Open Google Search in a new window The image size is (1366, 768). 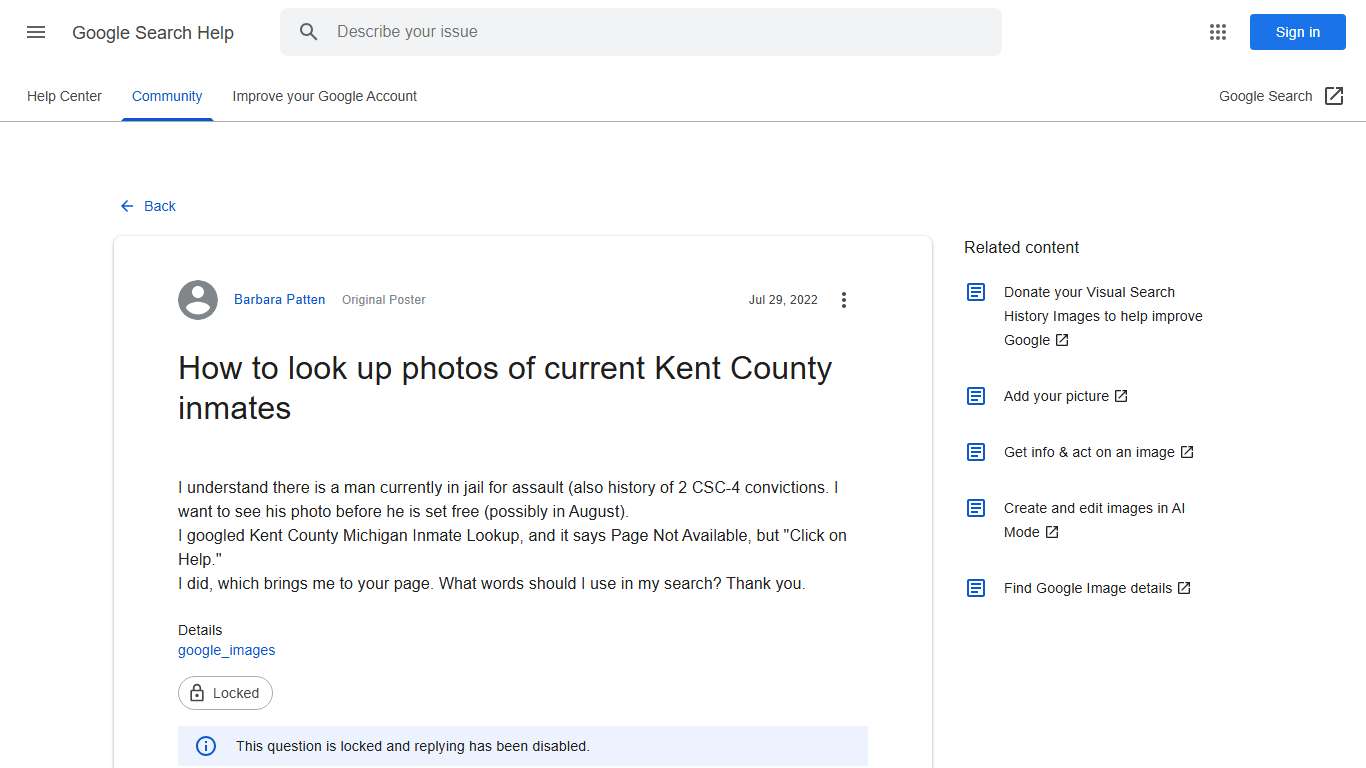coord(1280,96)
